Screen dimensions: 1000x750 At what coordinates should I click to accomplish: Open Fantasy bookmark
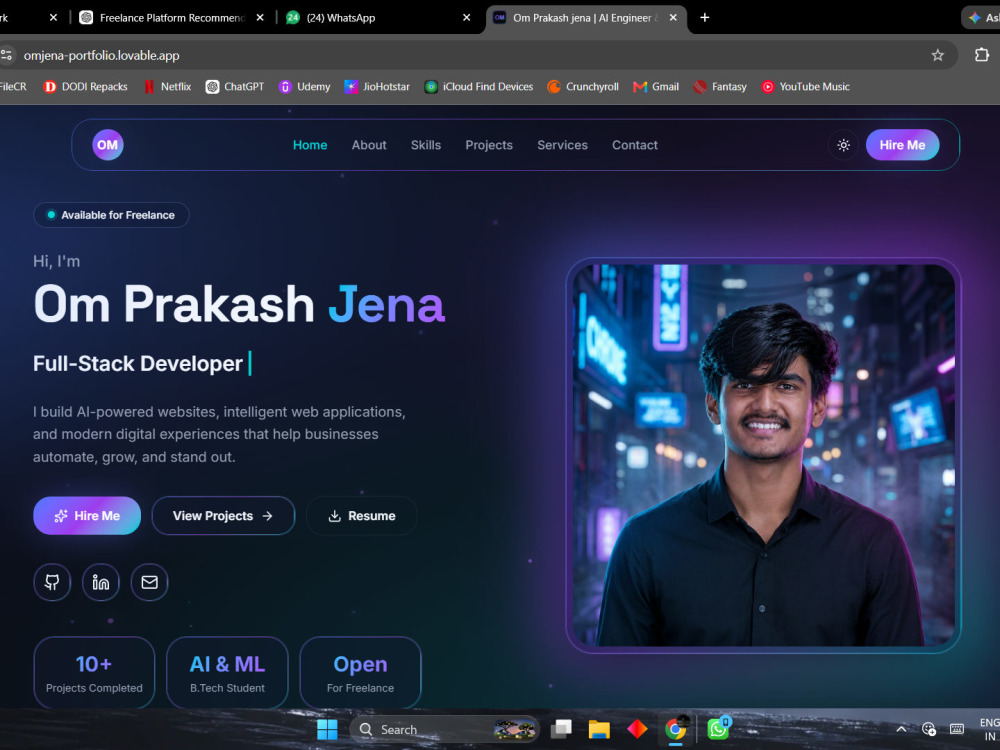[720, 87]
